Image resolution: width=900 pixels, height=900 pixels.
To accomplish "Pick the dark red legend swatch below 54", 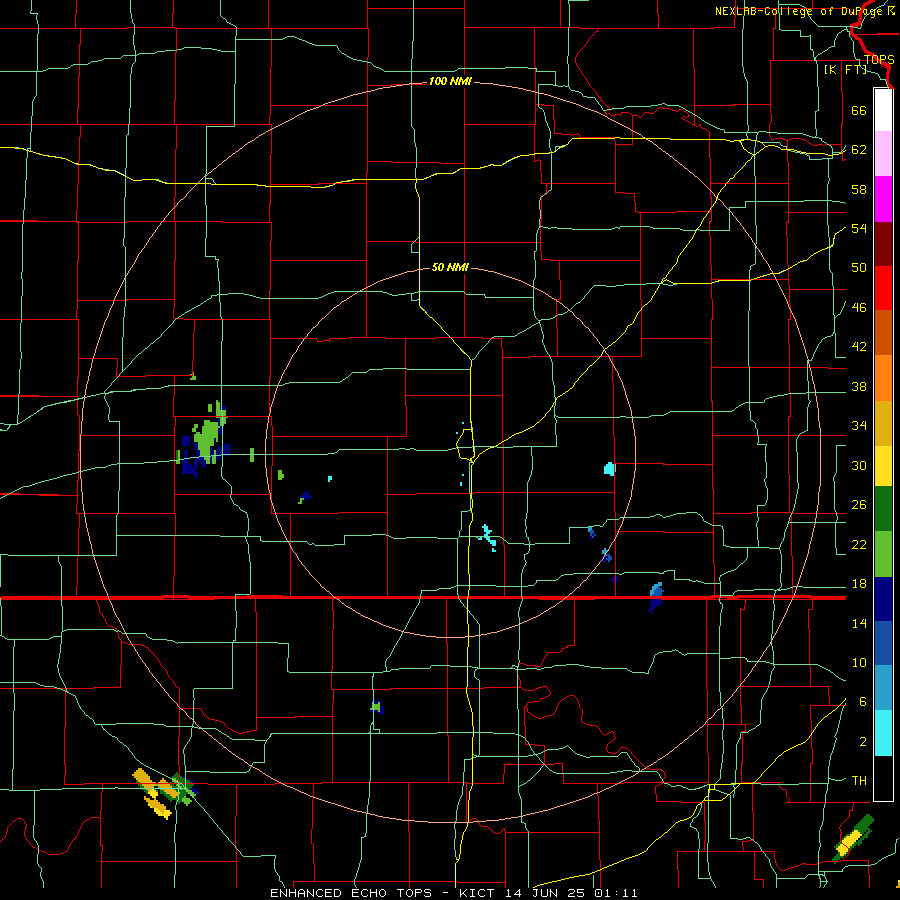I will click(883, 243).
